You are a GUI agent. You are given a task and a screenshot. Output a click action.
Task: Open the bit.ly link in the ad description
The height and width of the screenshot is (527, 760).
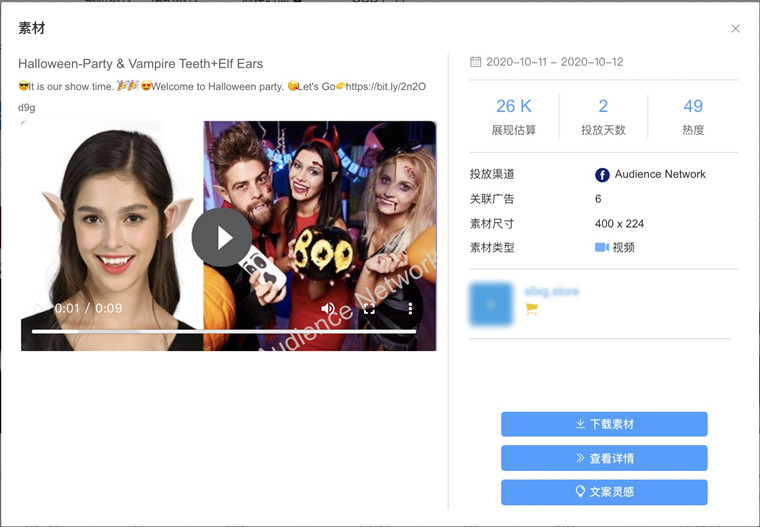coord(385,87)
